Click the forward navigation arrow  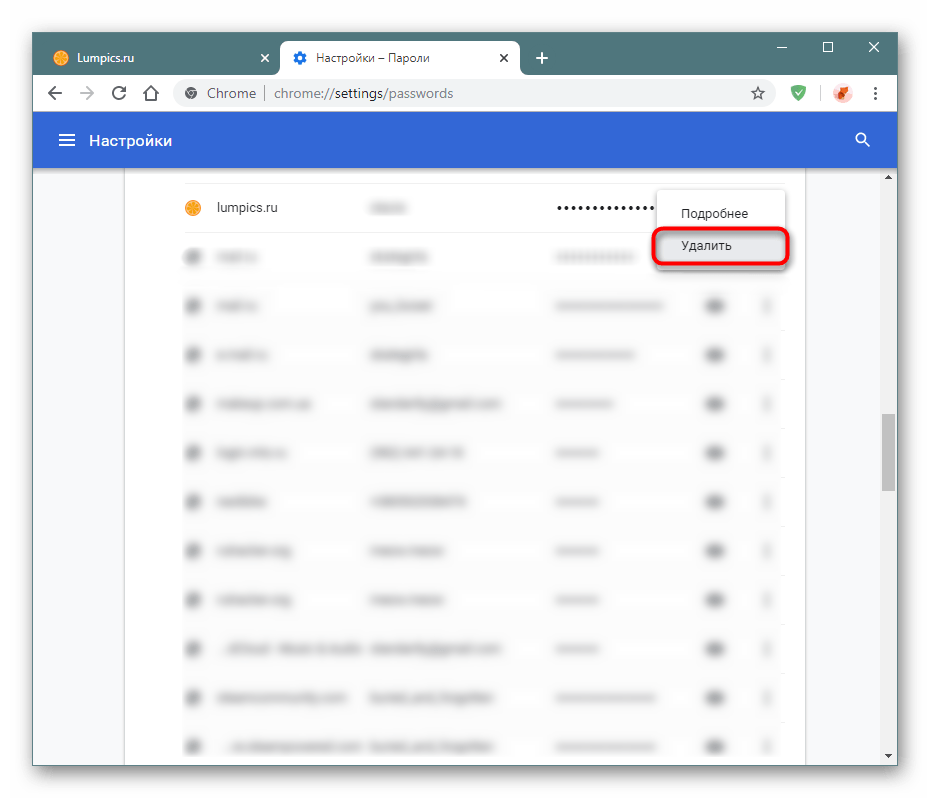click(87, 93)
